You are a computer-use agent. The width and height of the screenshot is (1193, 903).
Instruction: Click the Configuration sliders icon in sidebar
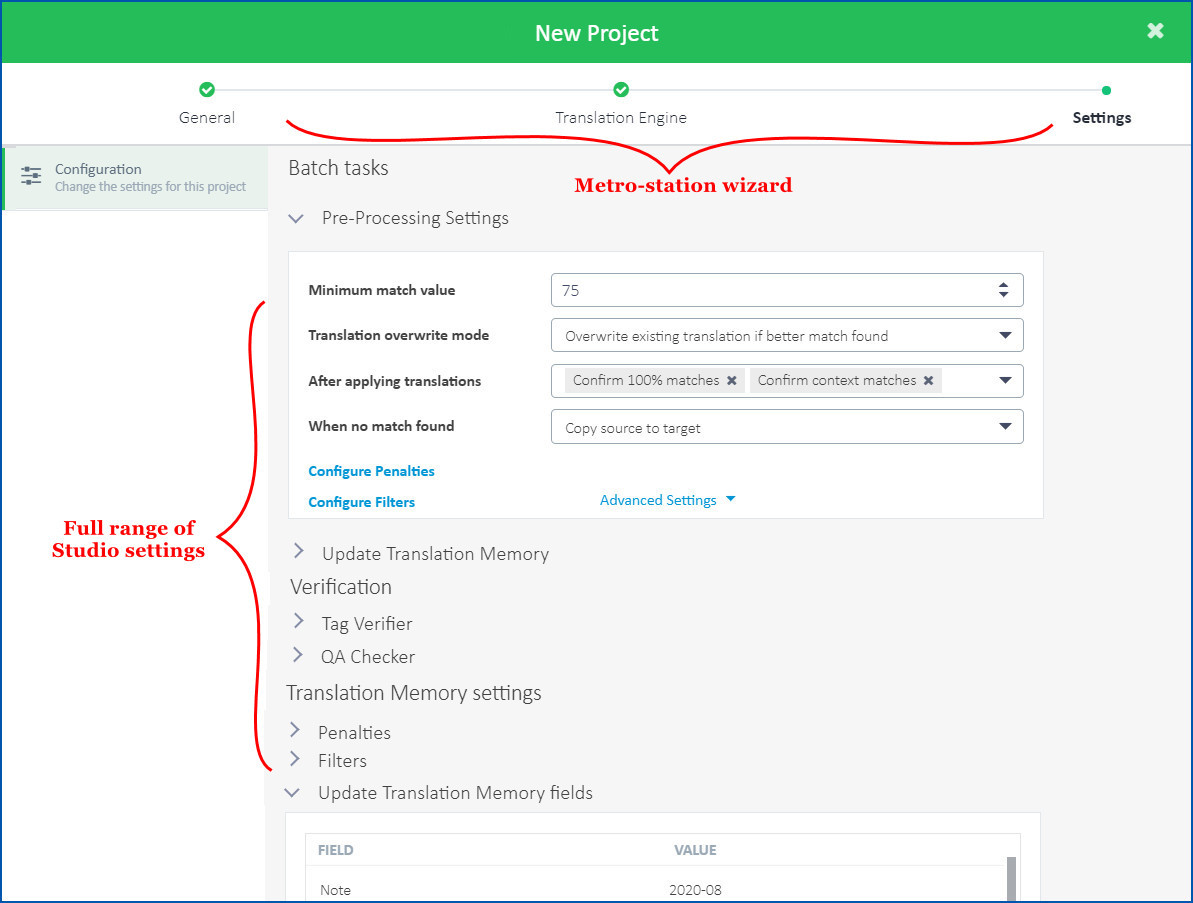tap(31, 176)
